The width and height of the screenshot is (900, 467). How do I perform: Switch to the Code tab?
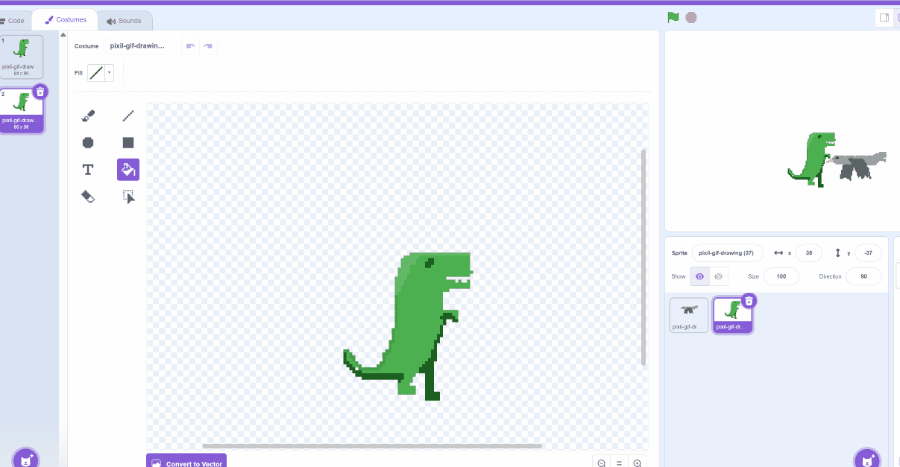(x=13, y=21)
